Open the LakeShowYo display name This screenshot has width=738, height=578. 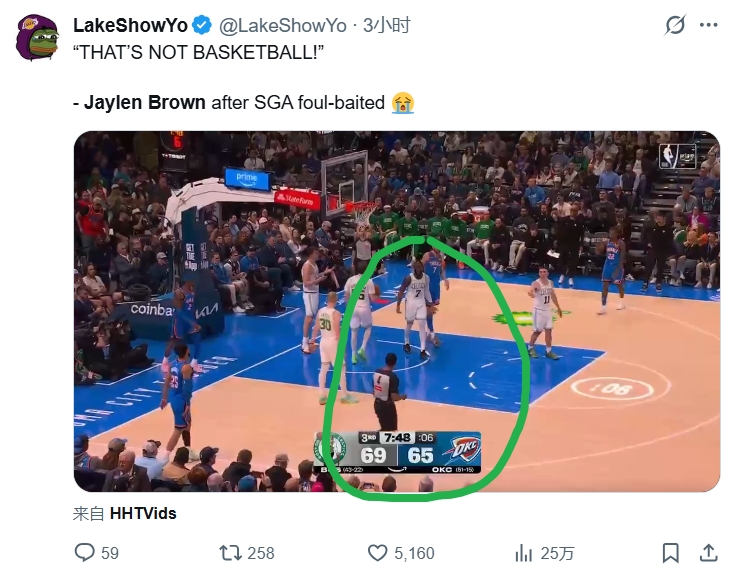[130, 25]
